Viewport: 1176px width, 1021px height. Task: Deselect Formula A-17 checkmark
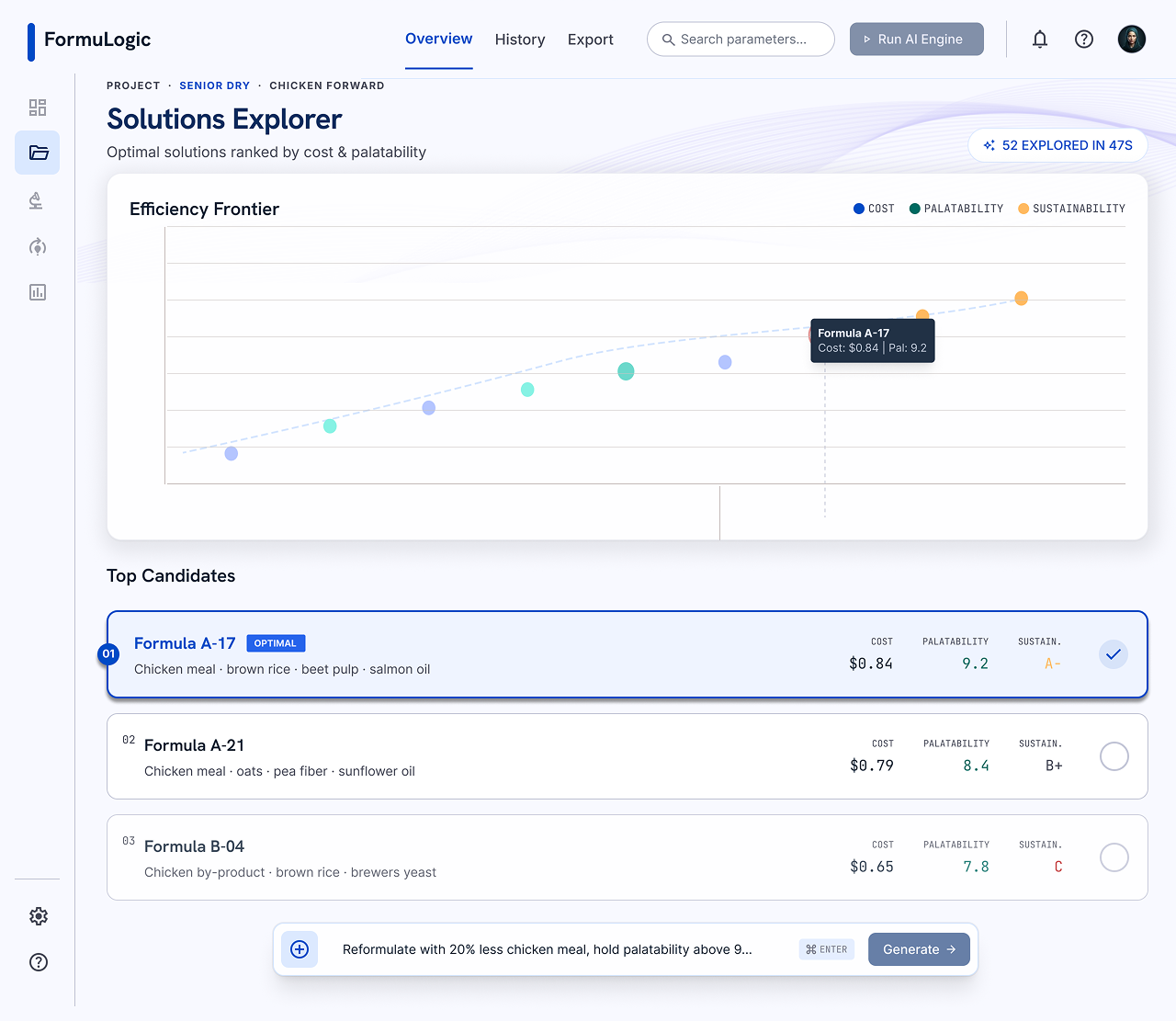tap(1114, 654)
